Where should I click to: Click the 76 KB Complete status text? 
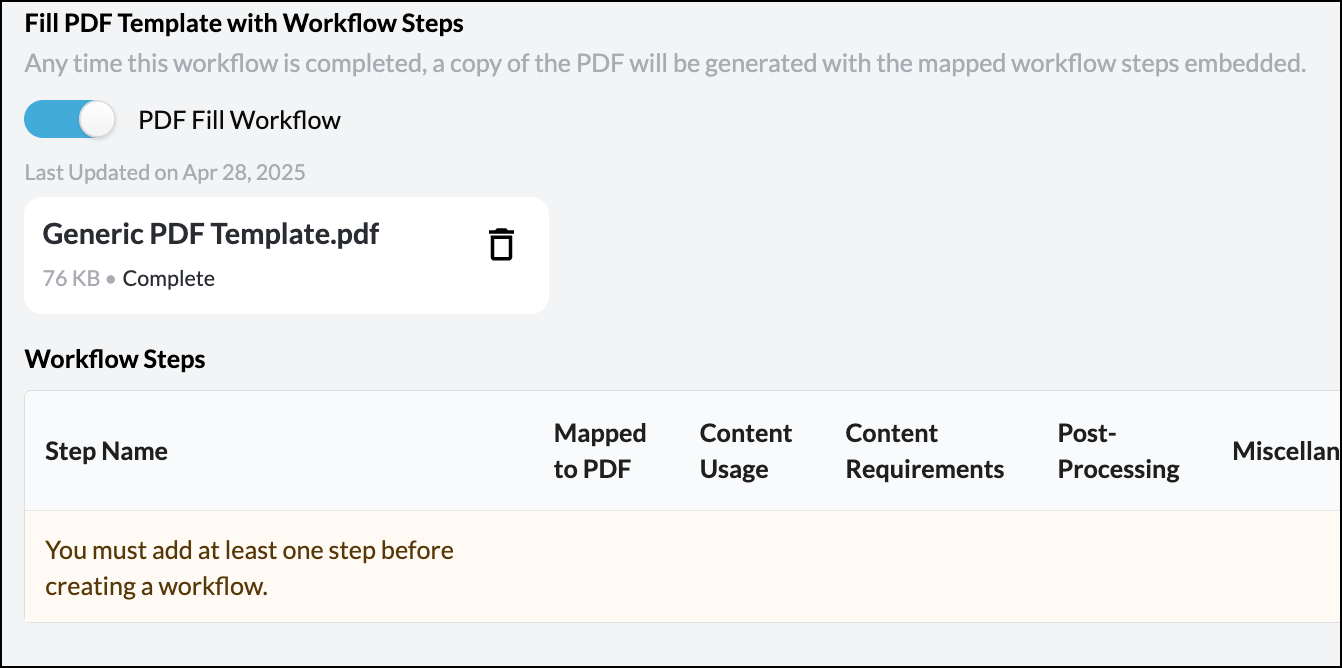coord(129,278)
